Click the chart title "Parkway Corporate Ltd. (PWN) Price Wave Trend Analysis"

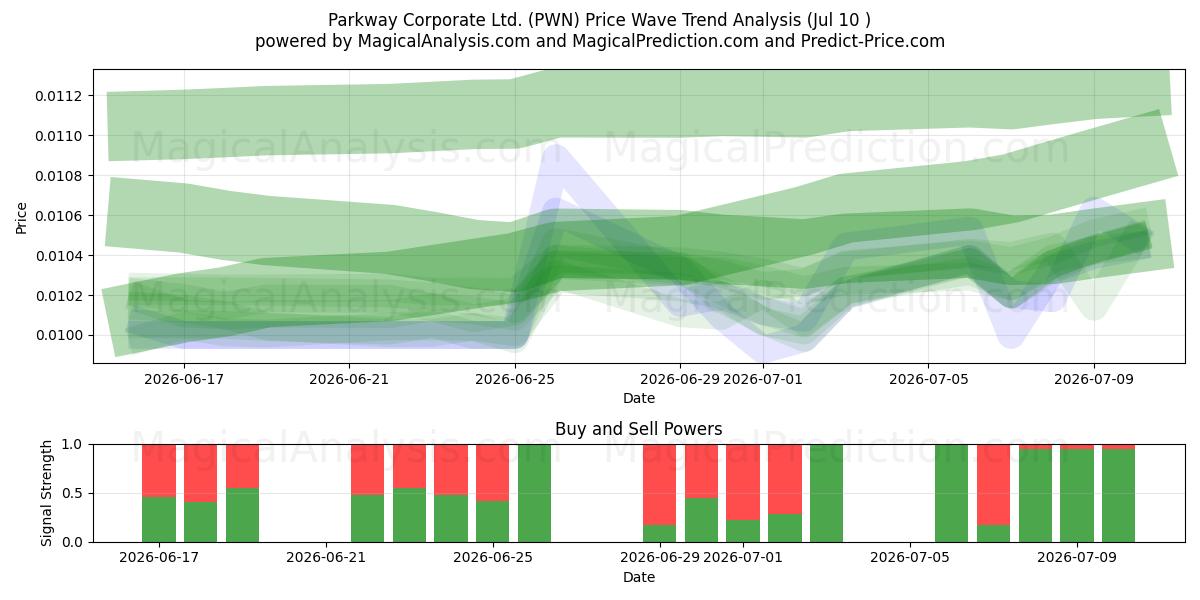coord(600,20)
